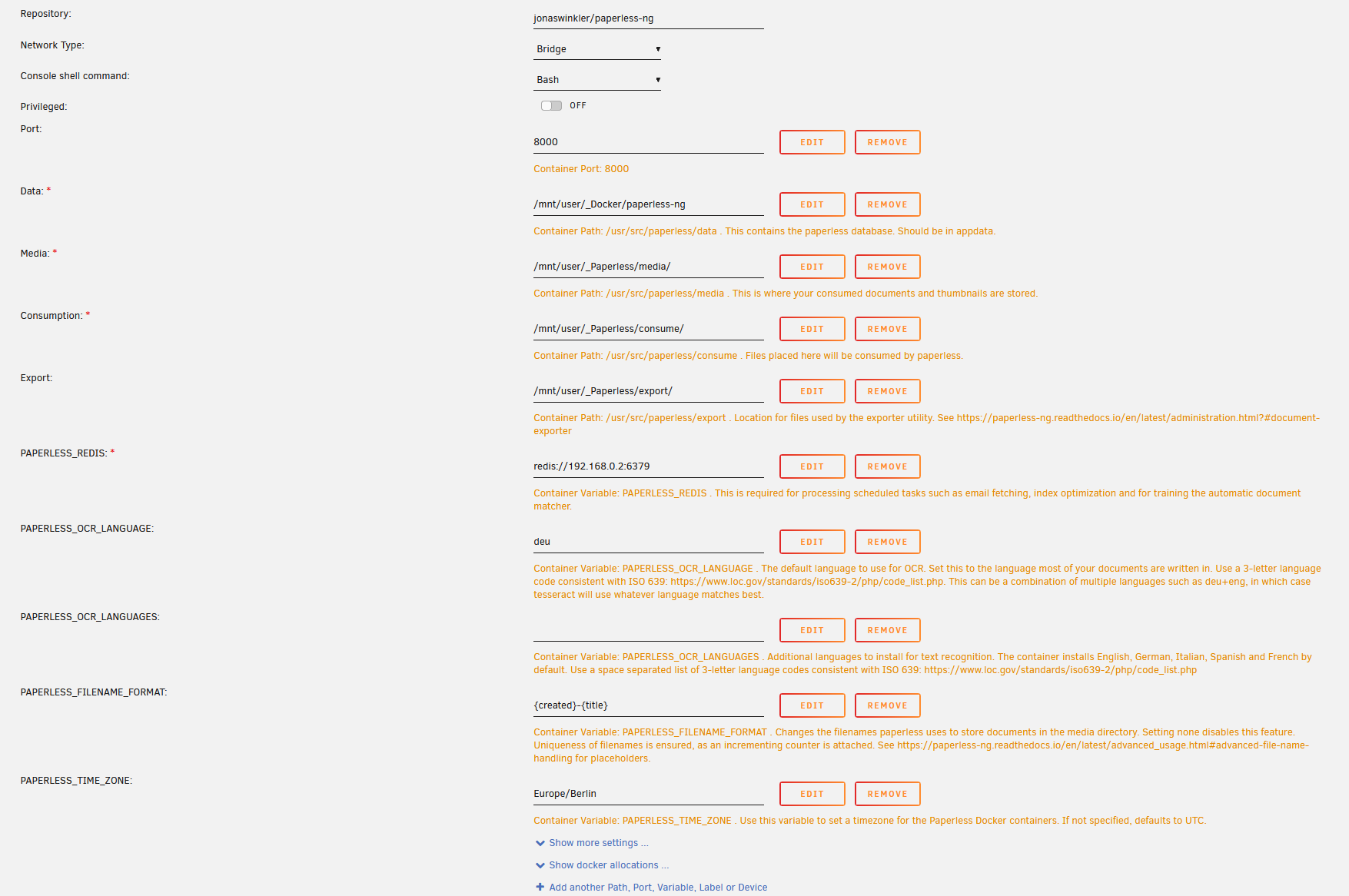This screenshot has height=896, width=1349.
Task: Edit the Port 8000 entry
Action: tap(812, 142)
